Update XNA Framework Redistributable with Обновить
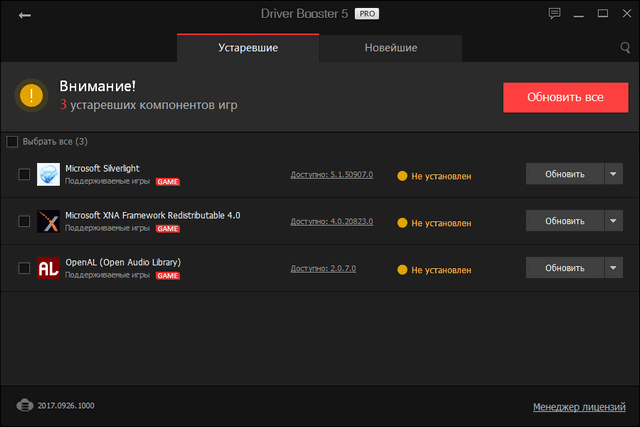This screenshot has width=640, height=427. coord(565,221)
